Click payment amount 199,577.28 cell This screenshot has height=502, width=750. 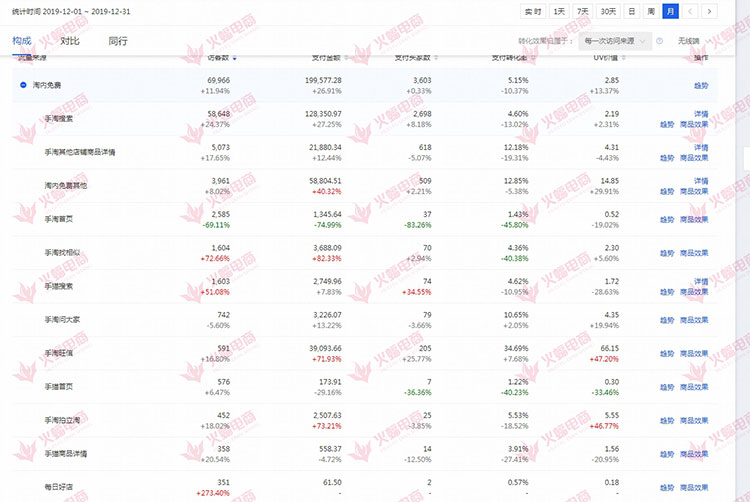(x=323, y=80)
